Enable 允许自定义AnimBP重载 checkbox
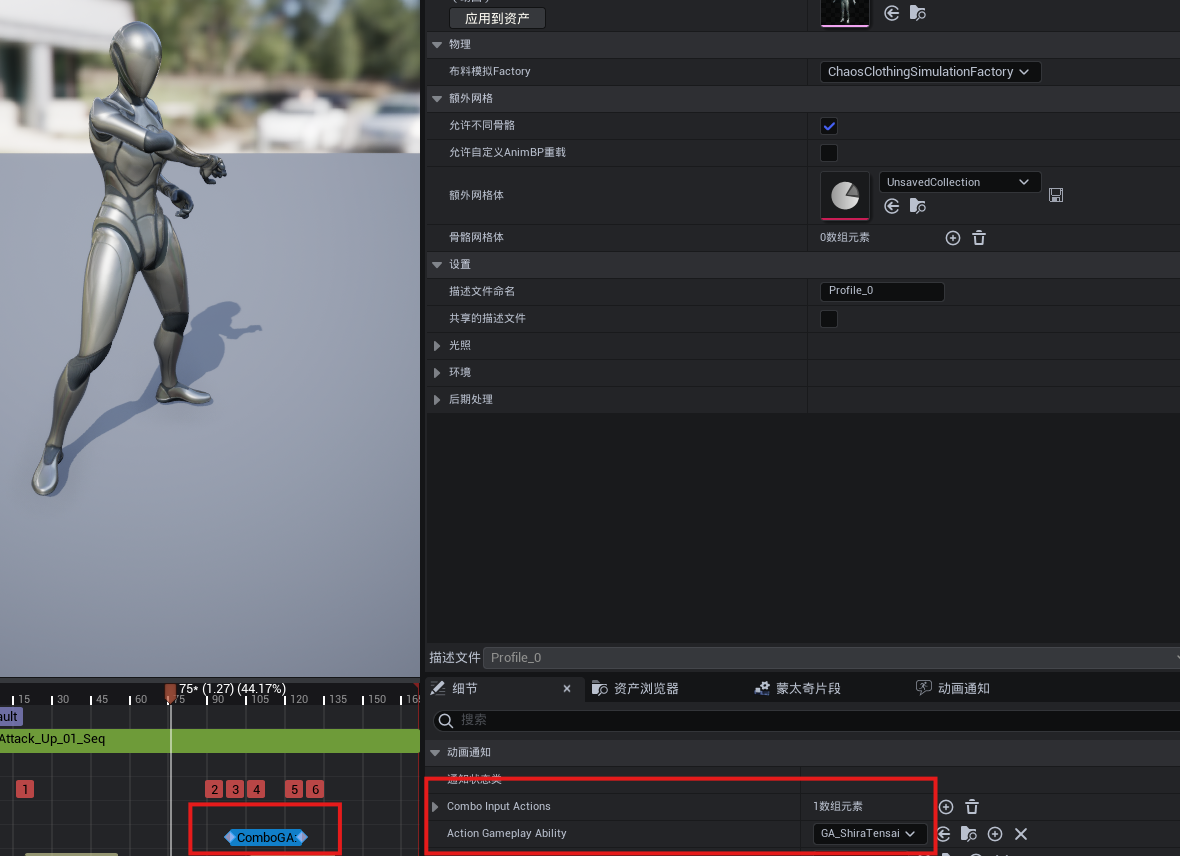Image resolution: width=1180 pixels, height=856 pixels. coord(828,153)
